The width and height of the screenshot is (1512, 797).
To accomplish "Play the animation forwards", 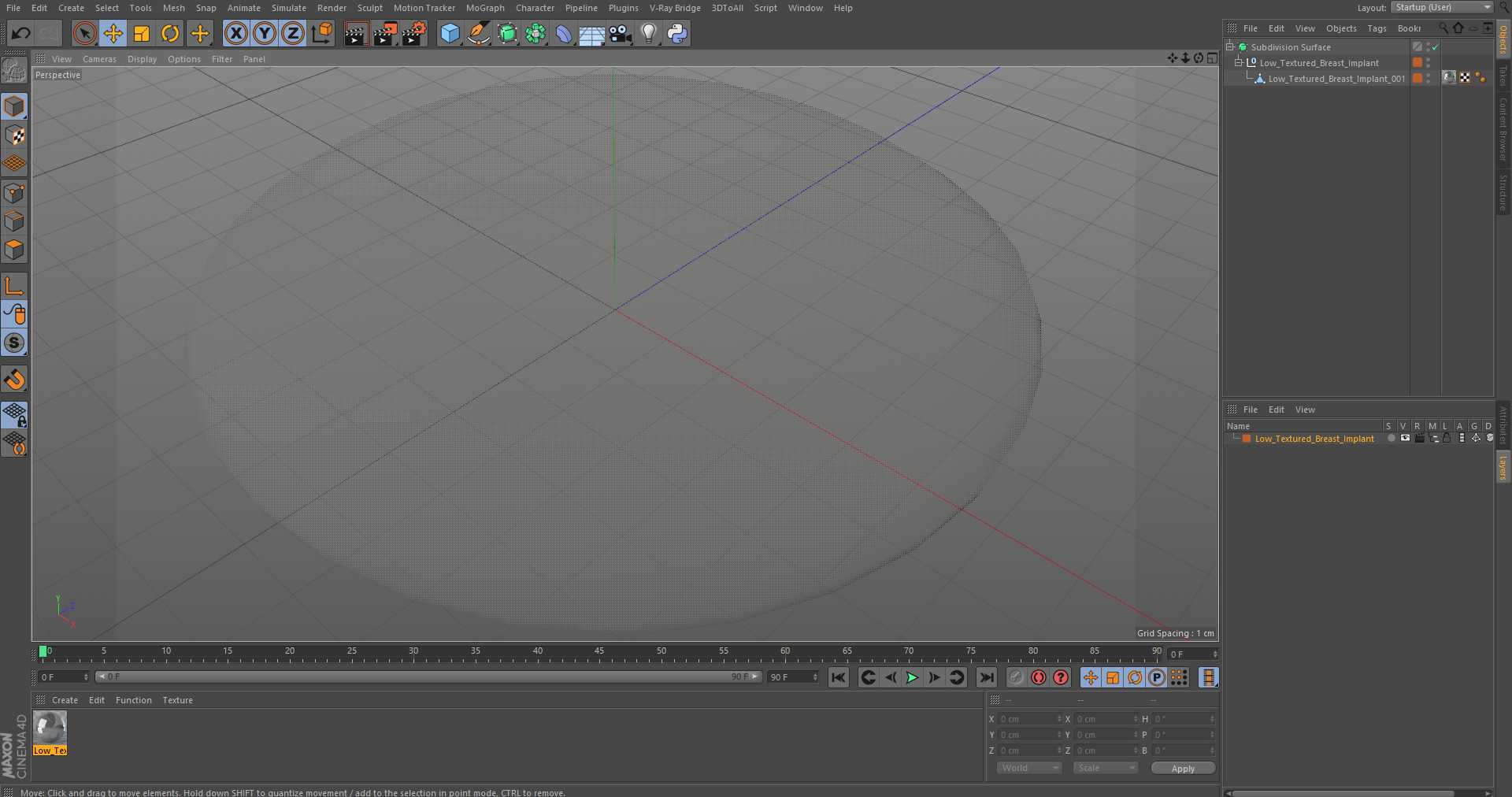I will (912, 677).
